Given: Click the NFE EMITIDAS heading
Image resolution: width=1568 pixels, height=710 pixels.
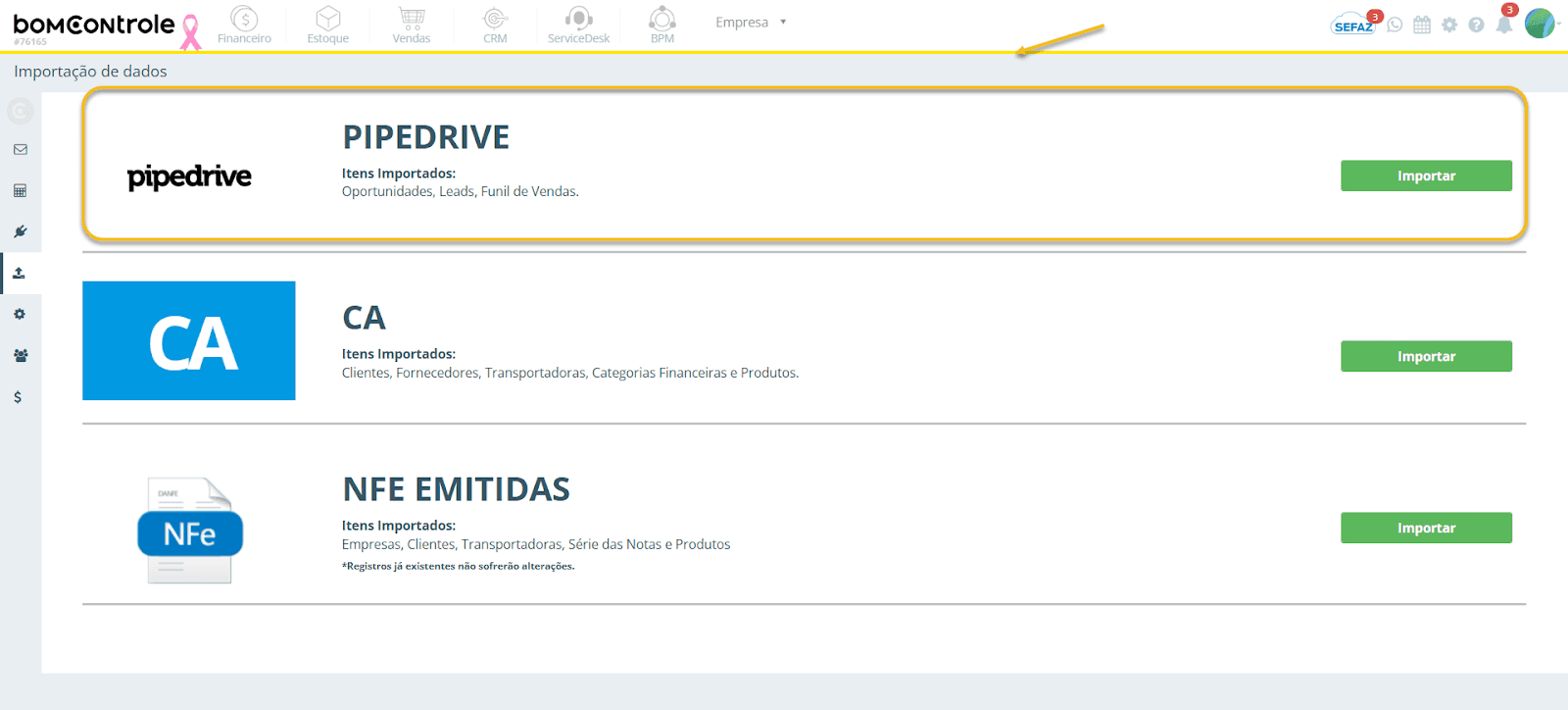Looking at the screenshot, I should click(456, 489).
